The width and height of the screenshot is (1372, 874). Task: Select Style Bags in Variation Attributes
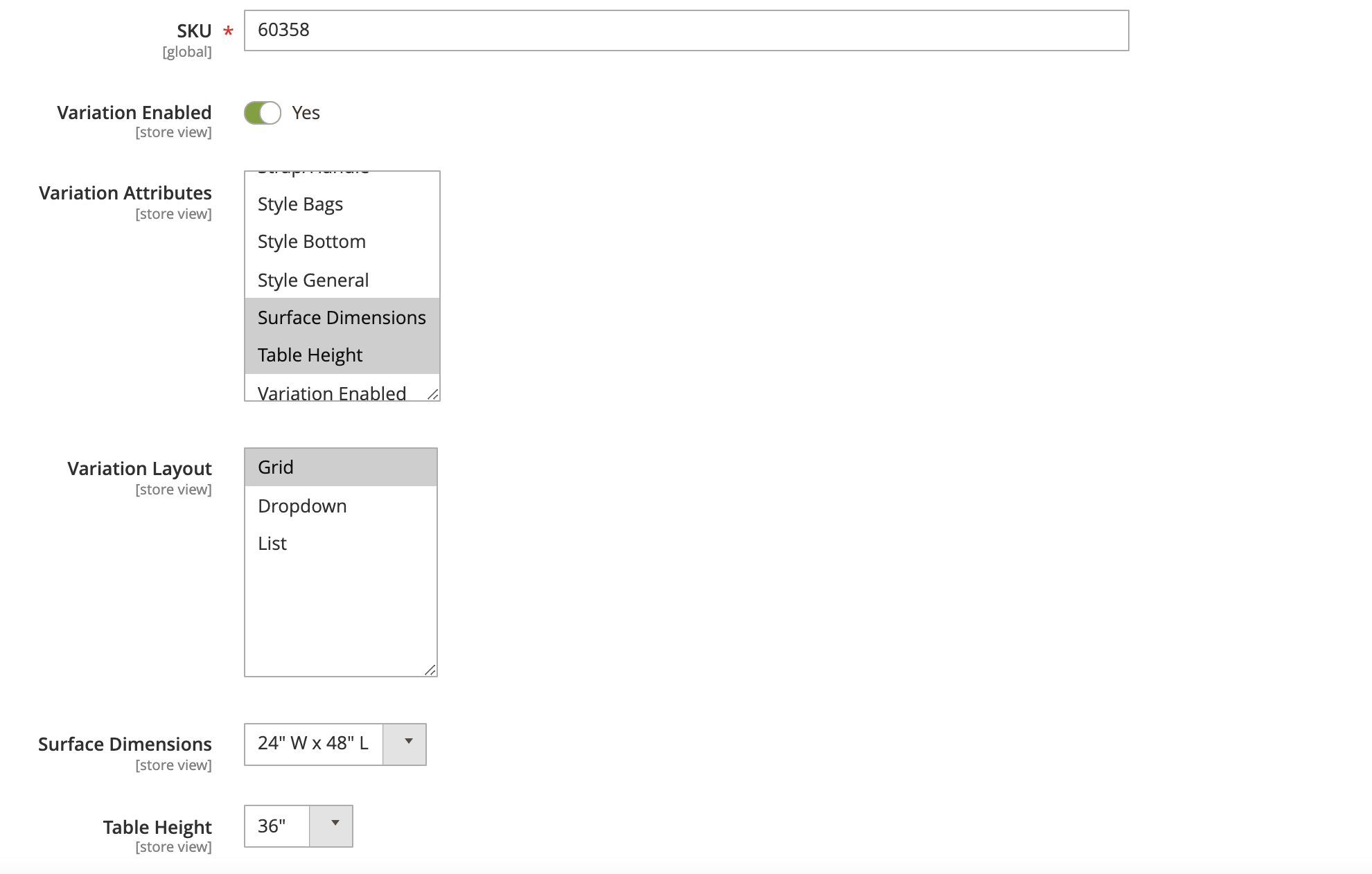click(x=300, y=204)
